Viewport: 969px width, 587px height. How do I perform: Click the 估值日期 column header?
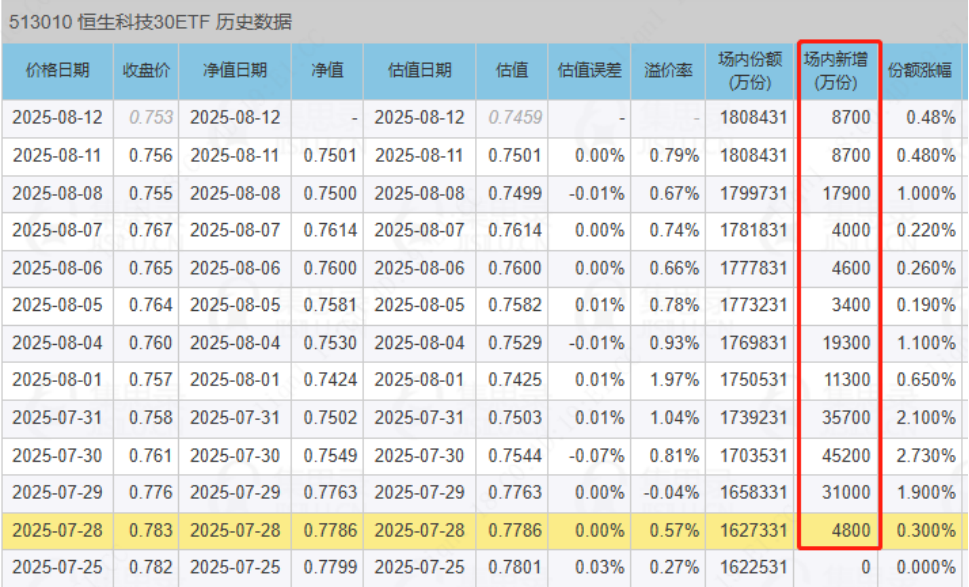[420, 70]
